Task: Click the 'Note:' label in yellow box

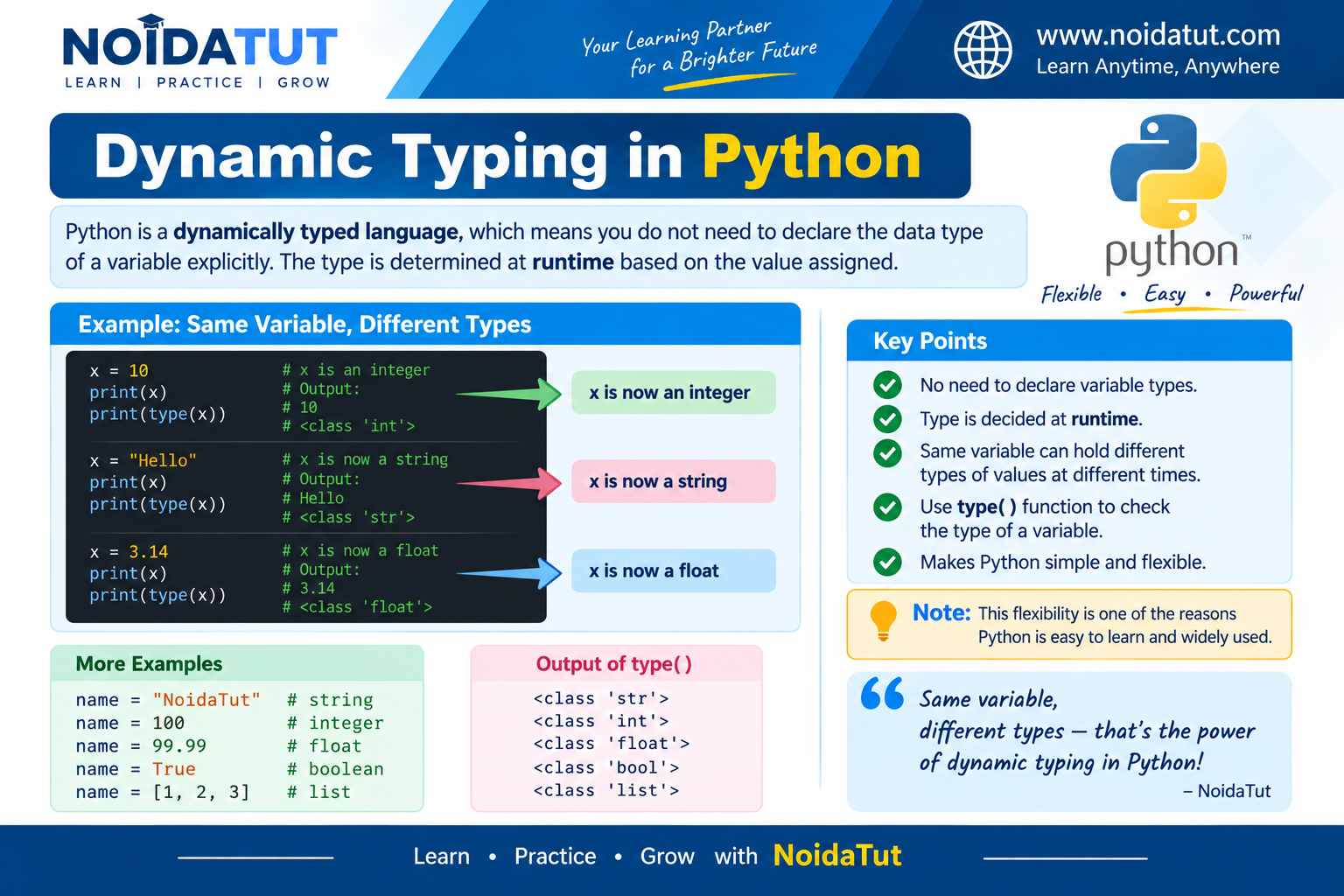Action: tap(941, 612)
